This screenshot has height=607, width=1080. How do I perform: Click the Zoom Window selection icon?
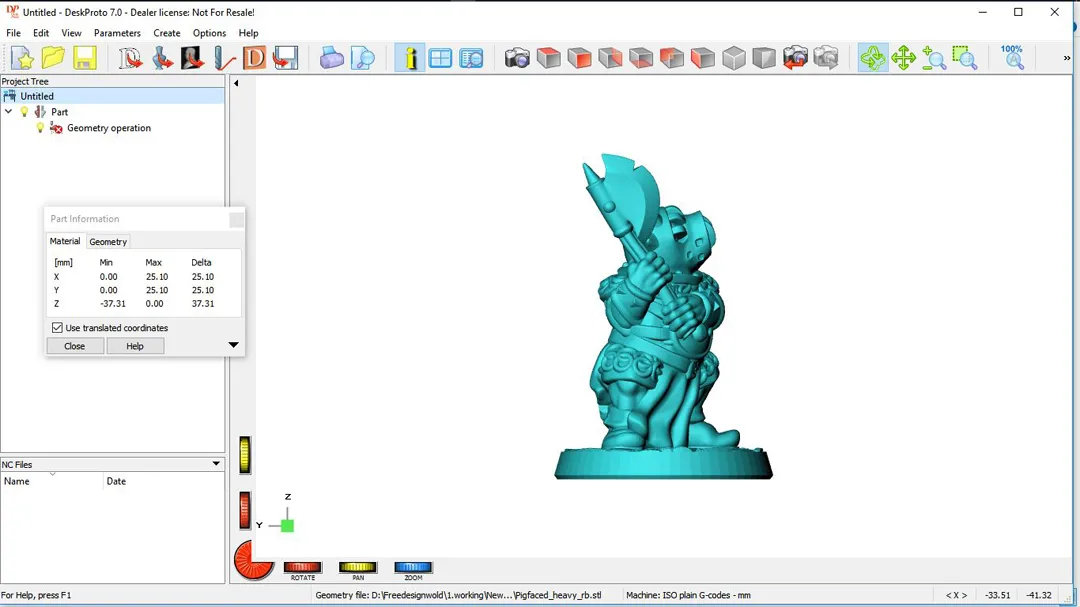[964, 58]
